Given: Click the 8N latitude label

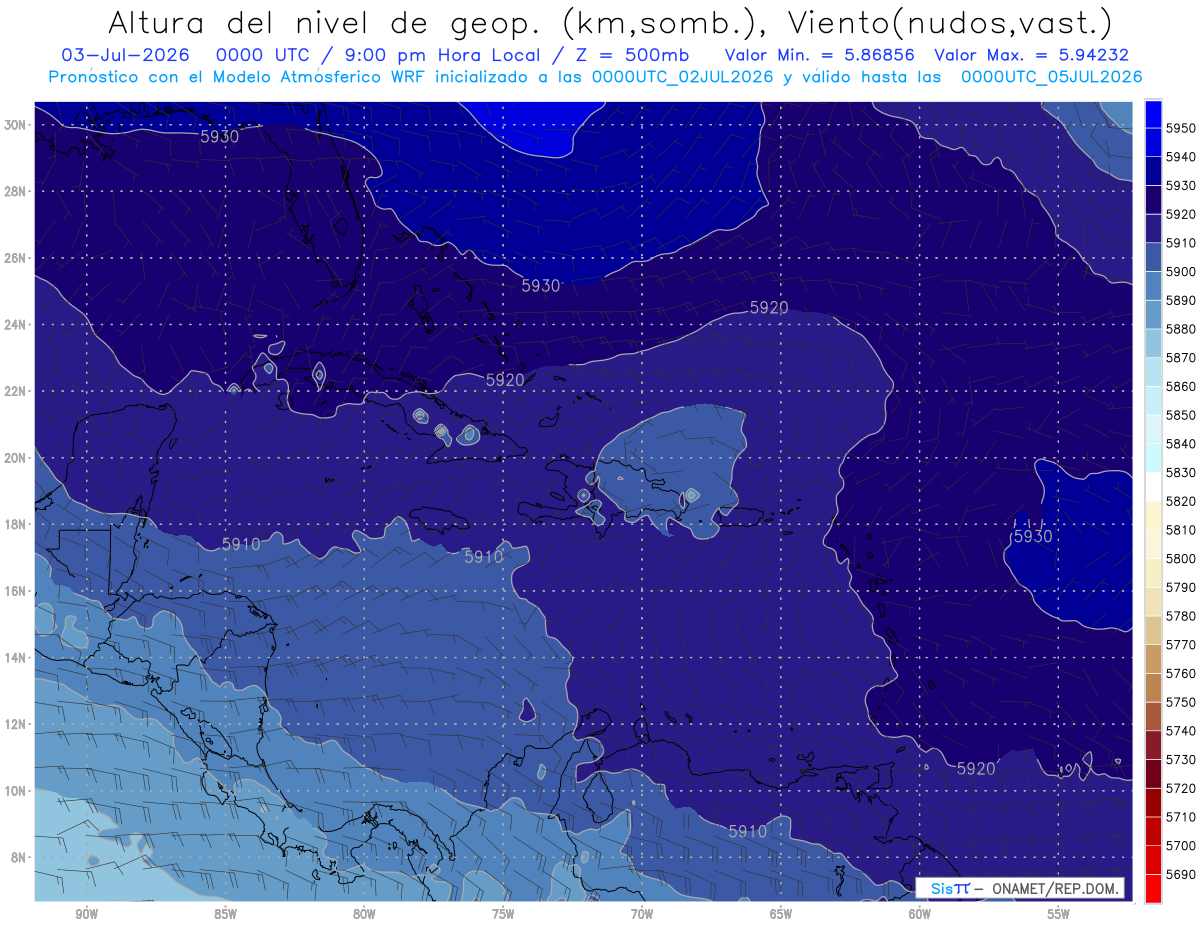Looking at the screenshot, I should 16,858.
